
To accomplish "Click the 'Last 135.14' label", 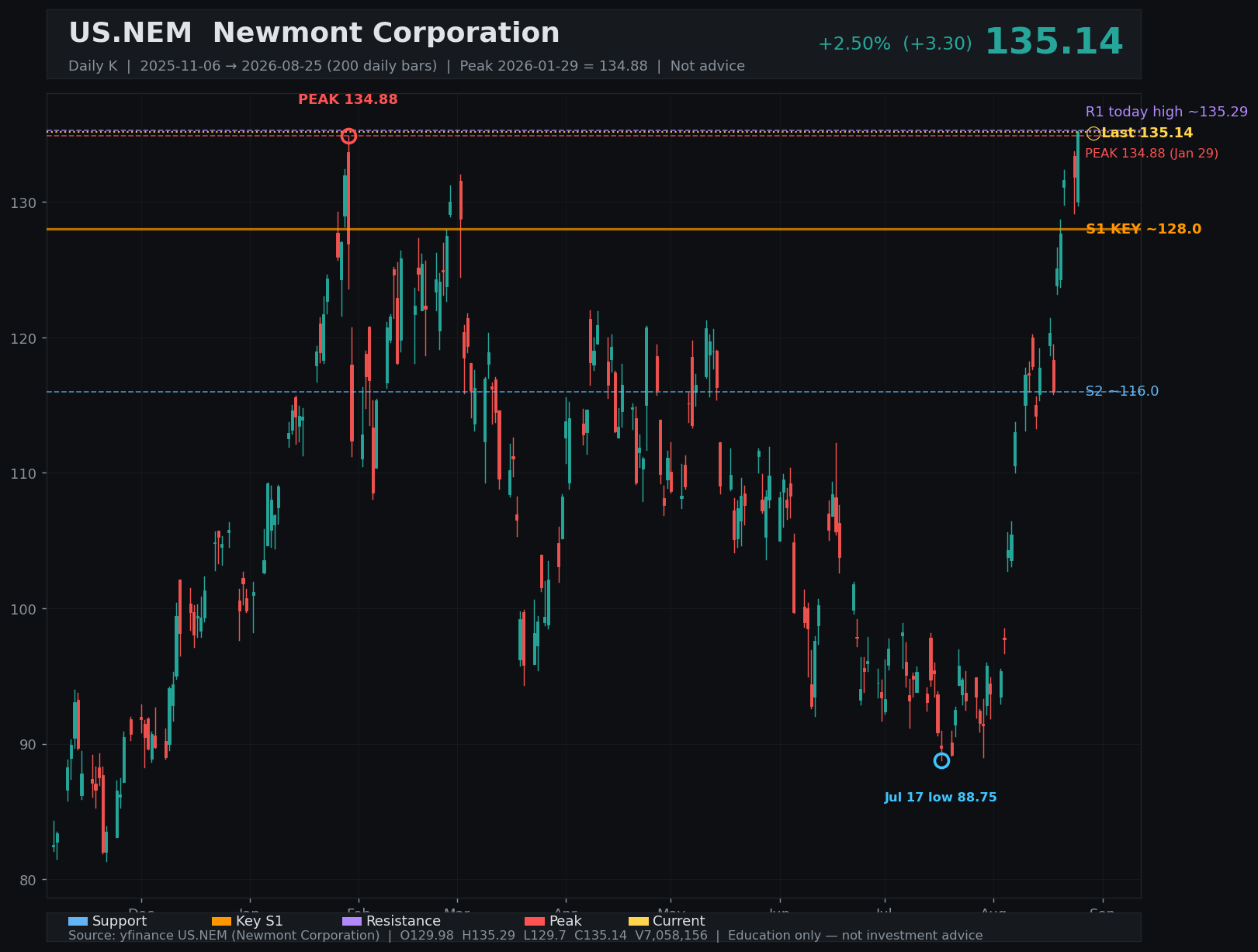I will click(1147, 133).
